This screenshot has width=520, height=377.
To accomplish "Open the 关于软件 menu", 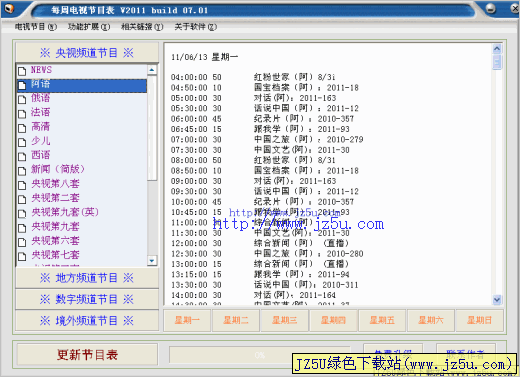I will (x=196, y=27).
